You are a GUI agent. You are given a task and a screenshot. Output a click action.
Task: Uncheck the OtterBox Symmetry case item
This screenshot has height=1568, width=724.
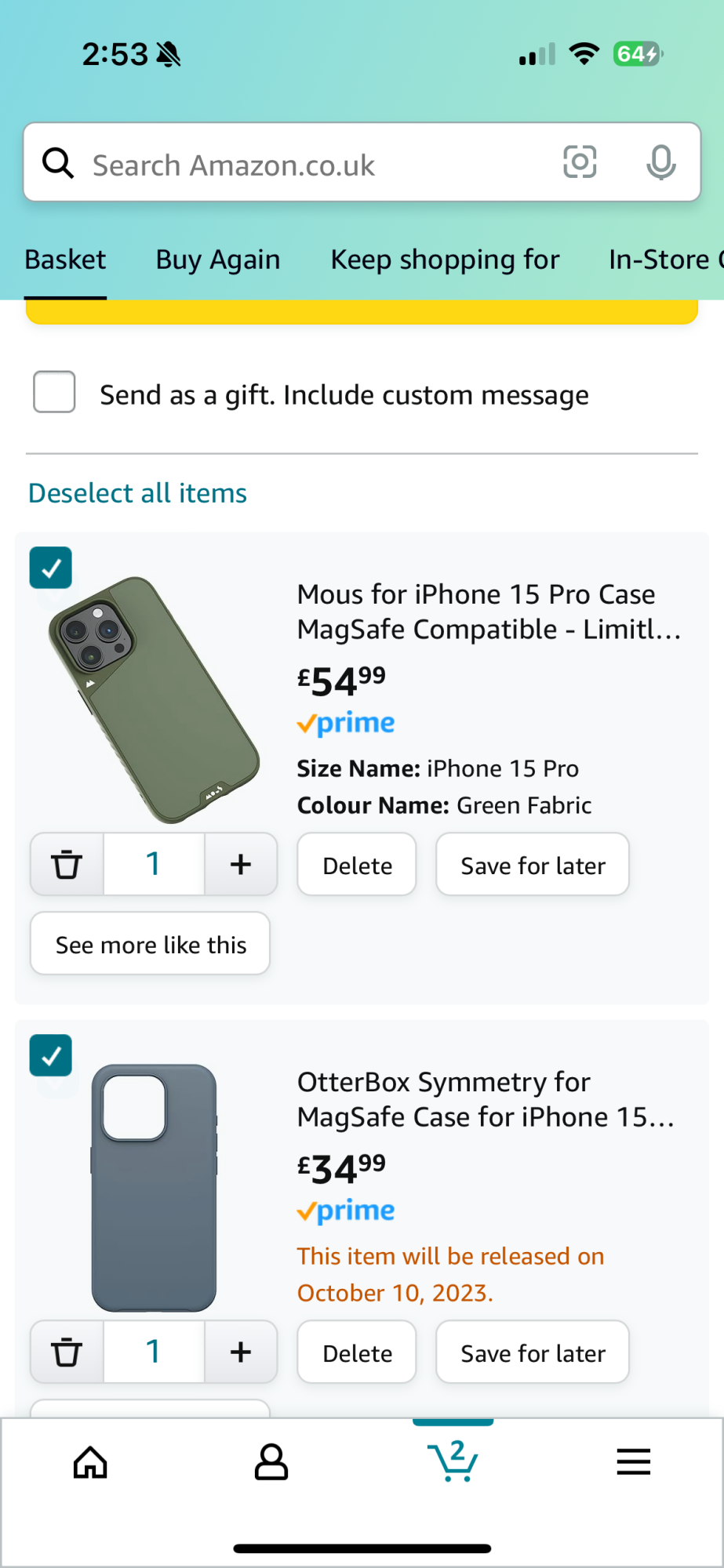coord(51,1056)
